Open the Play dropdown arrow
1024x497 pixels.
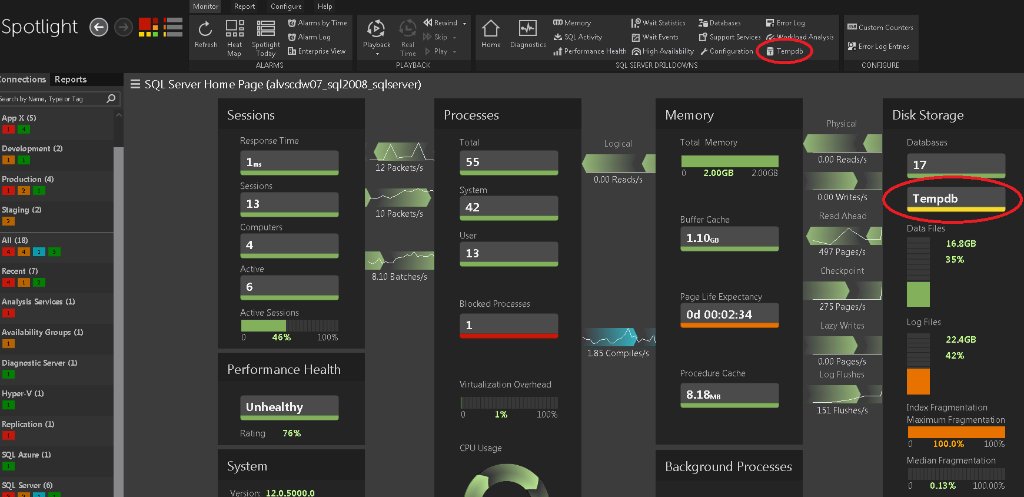455,52
